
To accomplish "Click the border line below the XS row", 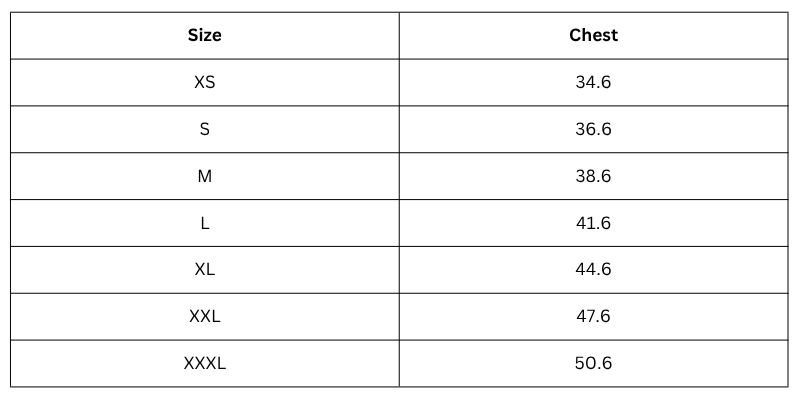I will (x=399, y=106).
